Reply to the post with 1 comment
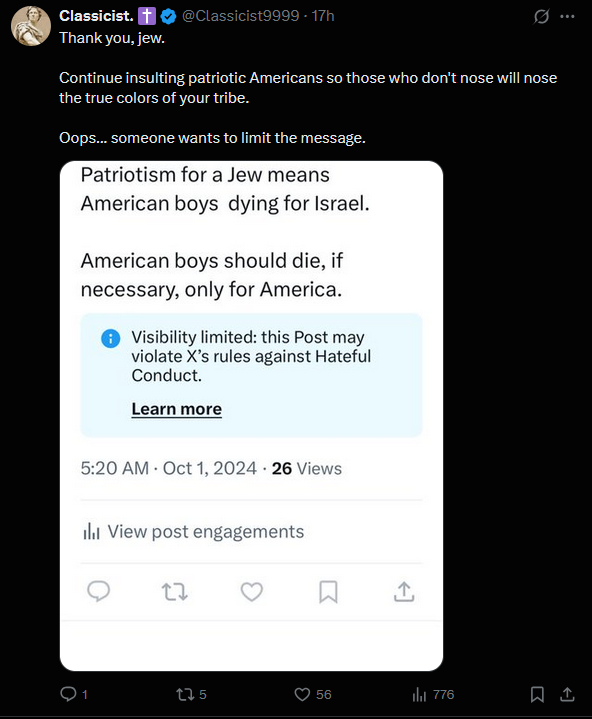This screenshot has height=719, width=592. click(x=73, y=694)
